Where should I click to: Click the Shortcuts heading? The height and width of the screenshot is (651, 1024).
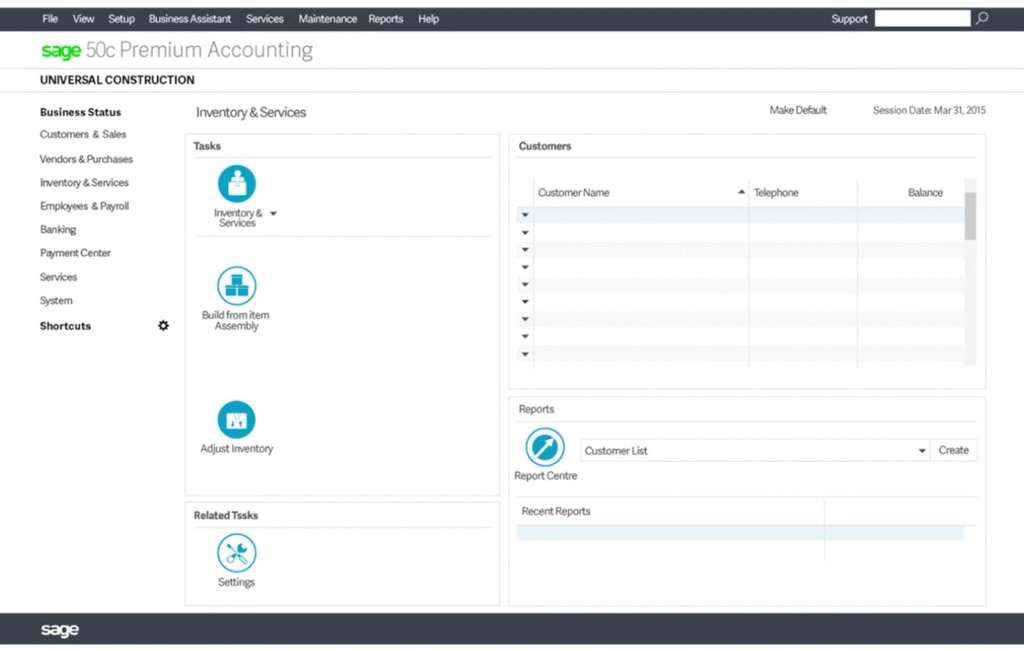click(x=65, y=326)
